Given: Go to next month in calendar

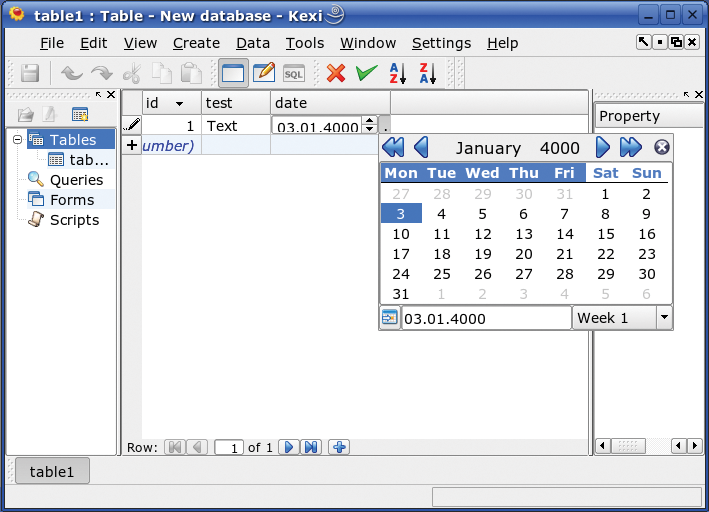Looking at the screenshot, I should (x=603, y=147).
